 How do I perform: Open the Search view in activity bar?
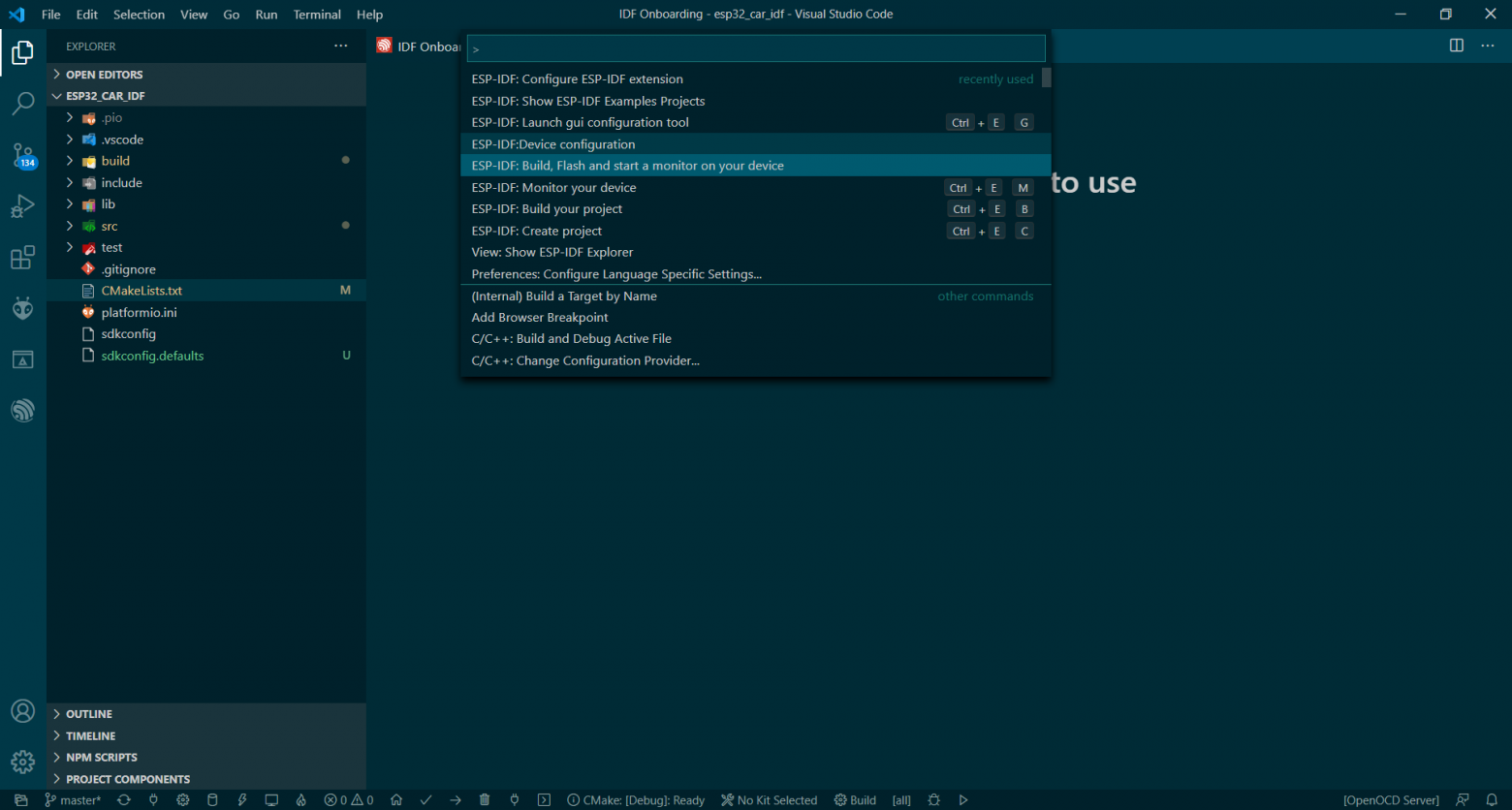pyautogui.click(x=22, y=104)
